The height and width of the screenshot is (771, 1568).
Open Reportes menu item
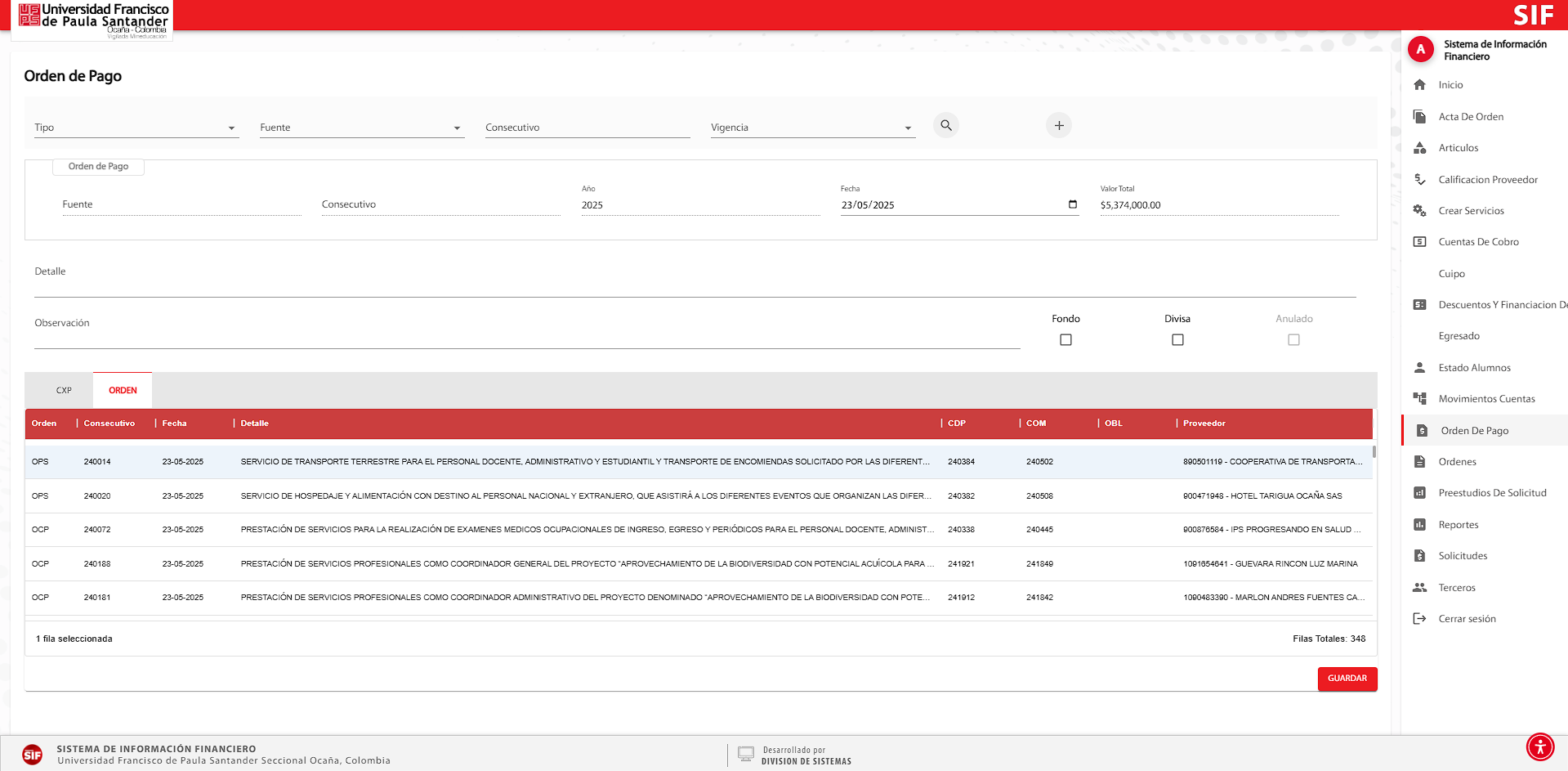1484,525
